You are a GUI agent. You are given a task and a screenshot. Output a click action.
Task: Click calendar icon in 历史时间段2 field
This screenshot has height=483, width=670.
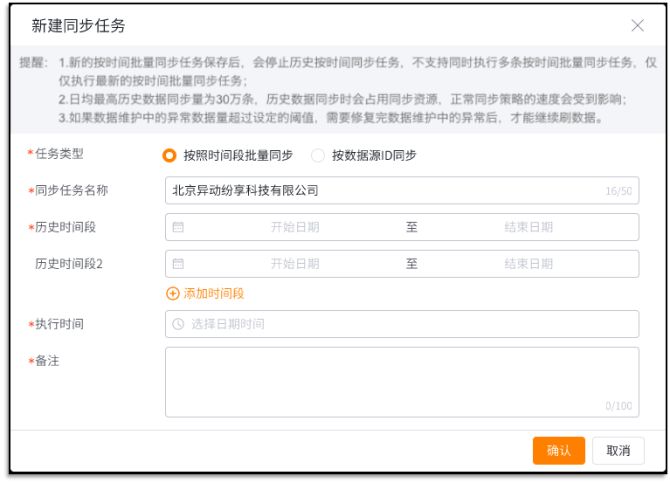(179, 264)
